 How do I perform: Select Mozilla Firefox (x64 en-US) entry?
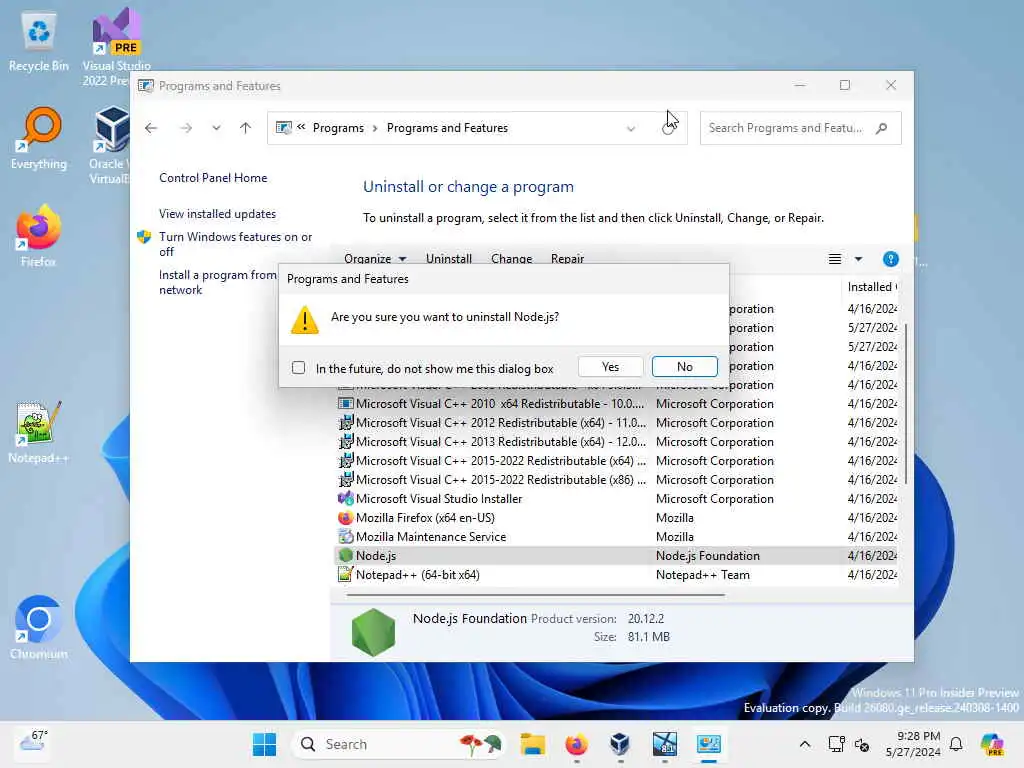[617, 517]
